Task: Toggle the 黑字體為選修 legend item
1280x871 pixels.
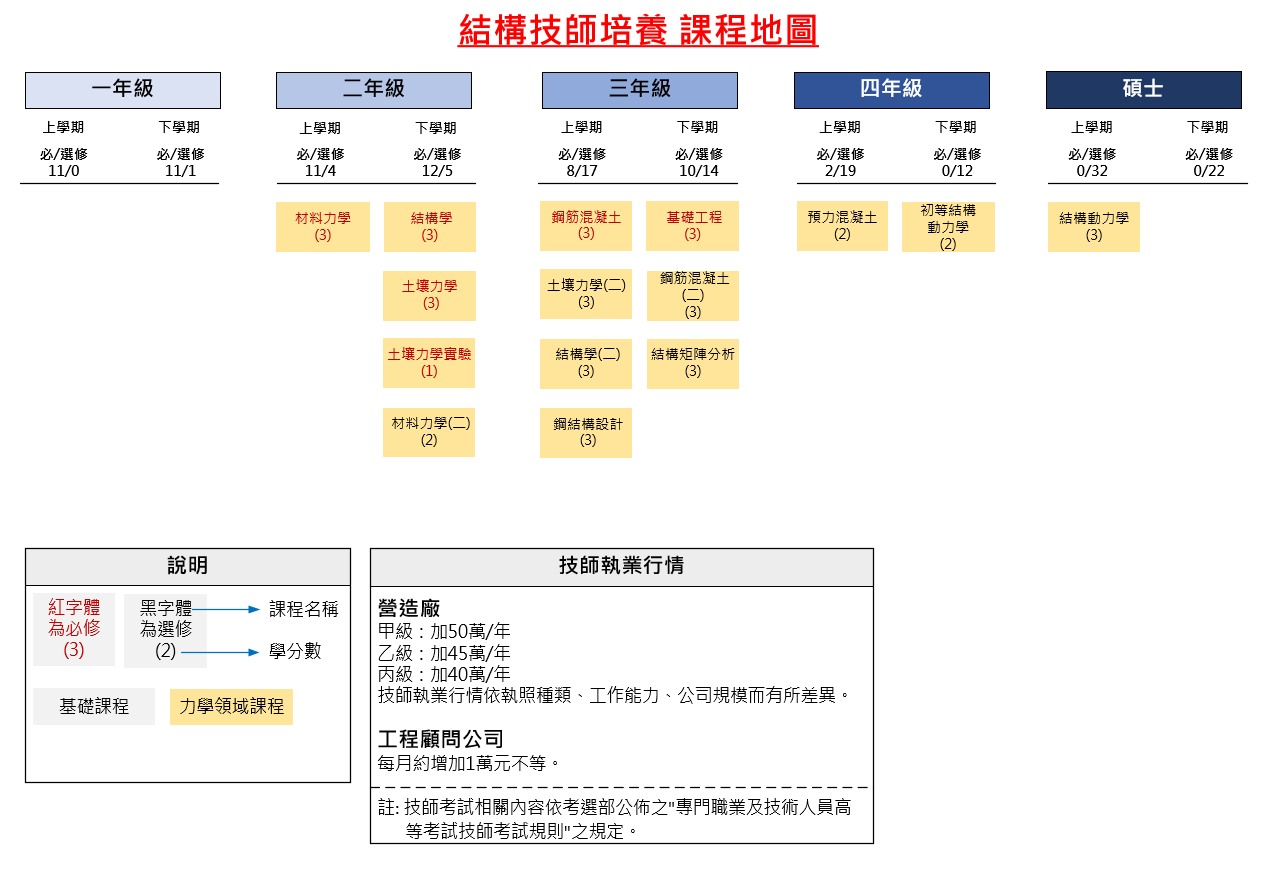Action: click(x=165, y=629)
